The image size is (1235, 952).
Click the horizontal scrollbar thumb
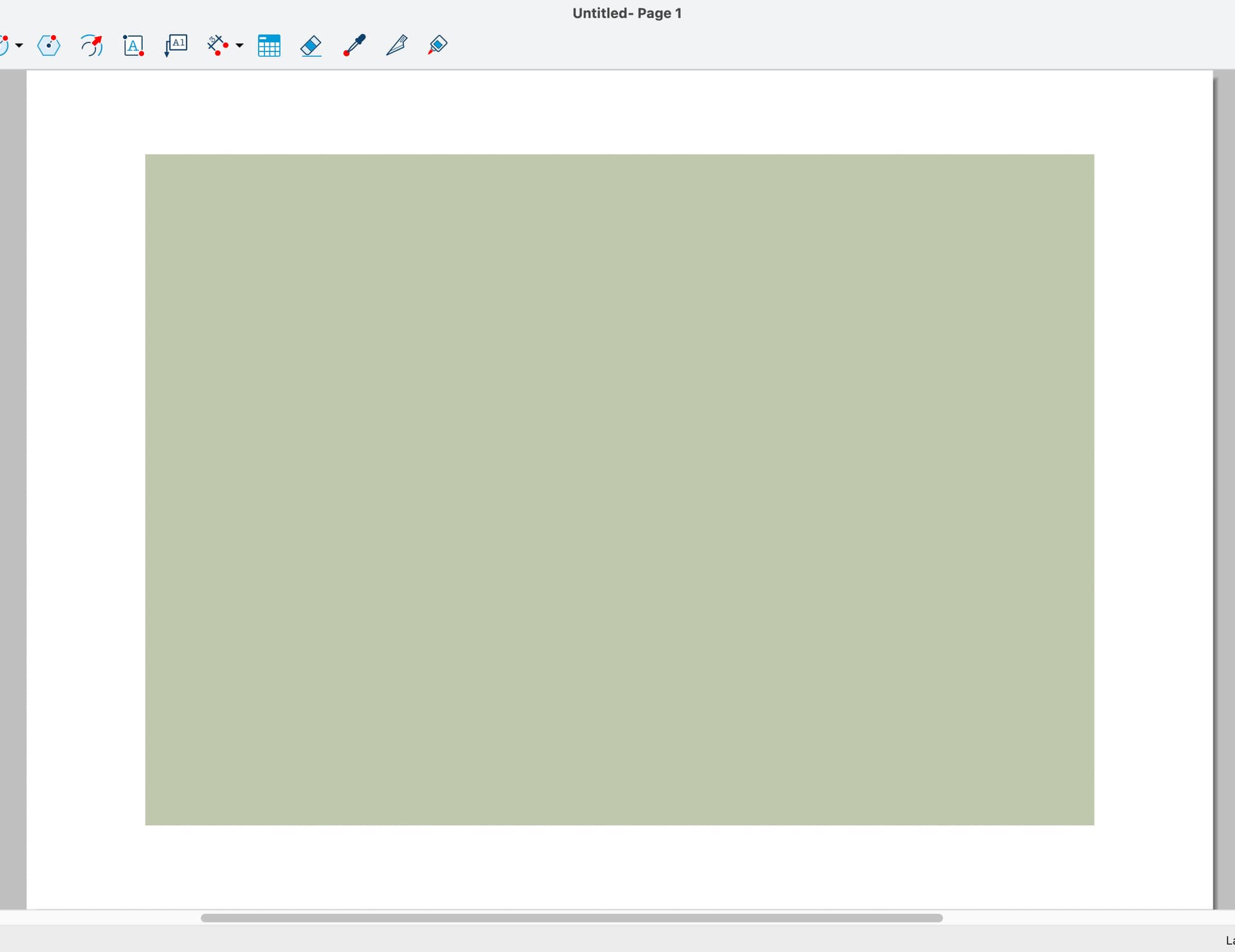pos(571,918)
